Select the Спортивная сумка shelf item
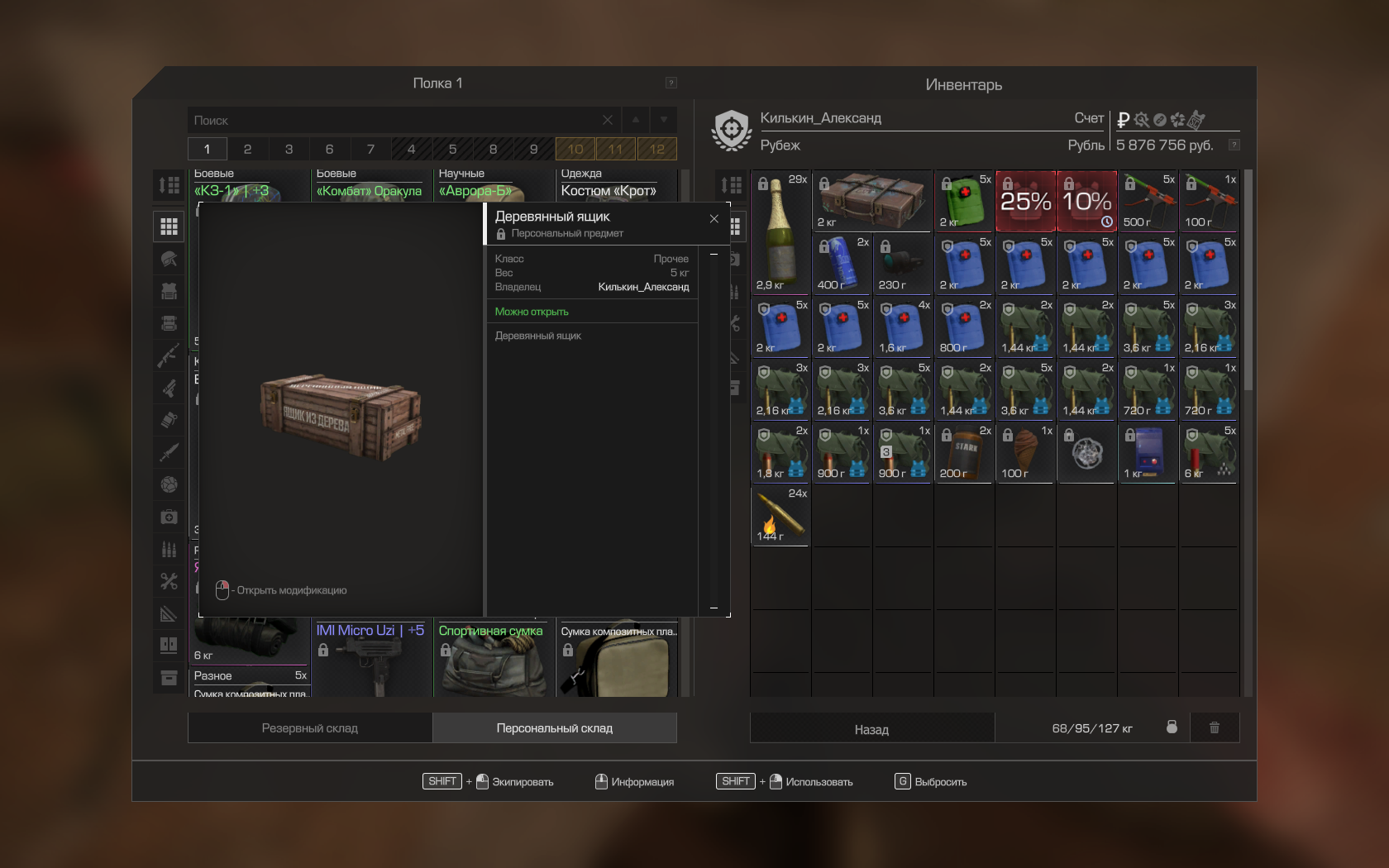 pyautogui.click(x=493, y=658)
